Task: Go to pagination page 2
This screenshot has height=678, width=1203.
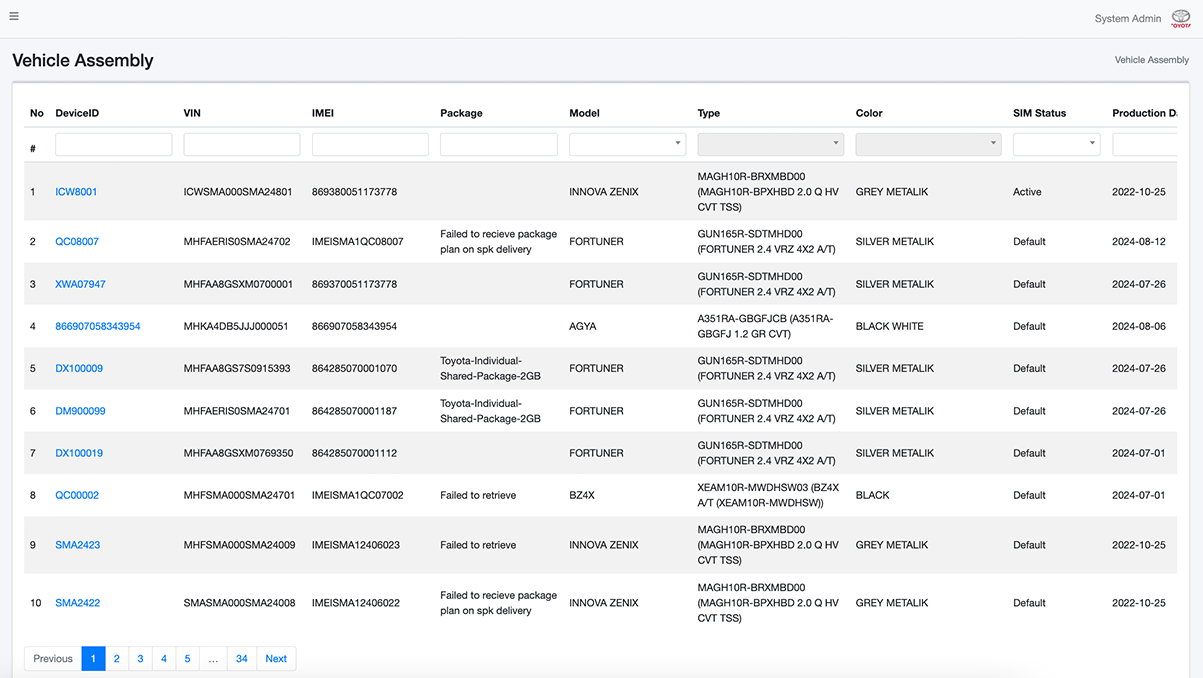Action: click(x=117, y=658)
